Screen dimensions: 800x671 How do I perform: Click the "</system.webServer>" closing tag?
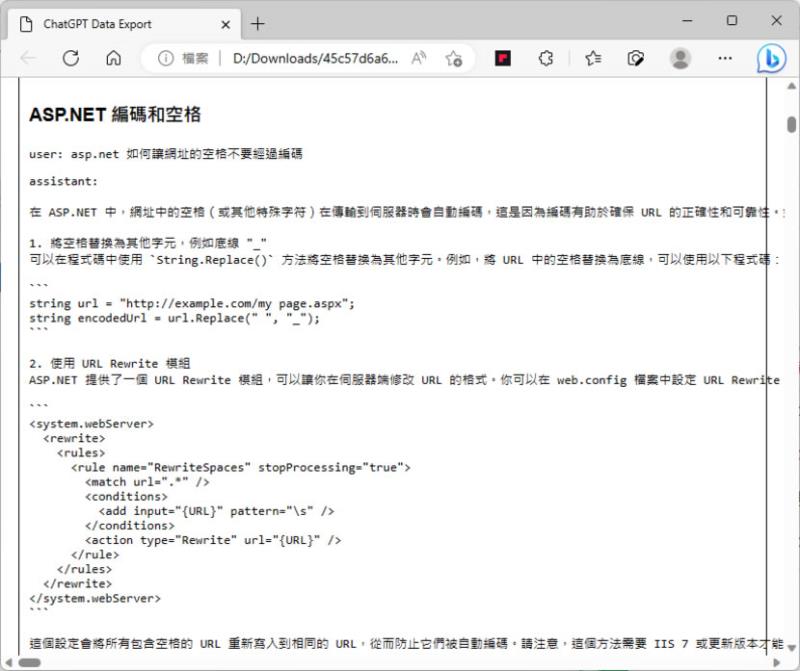click(x=95, y=598)
